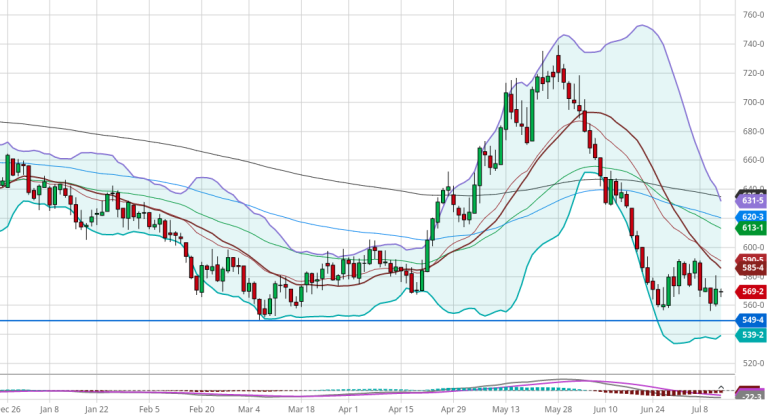Viewport: 768px width, 415px height.
Task: Click the May 28 date label
Action: pos(558,408)
